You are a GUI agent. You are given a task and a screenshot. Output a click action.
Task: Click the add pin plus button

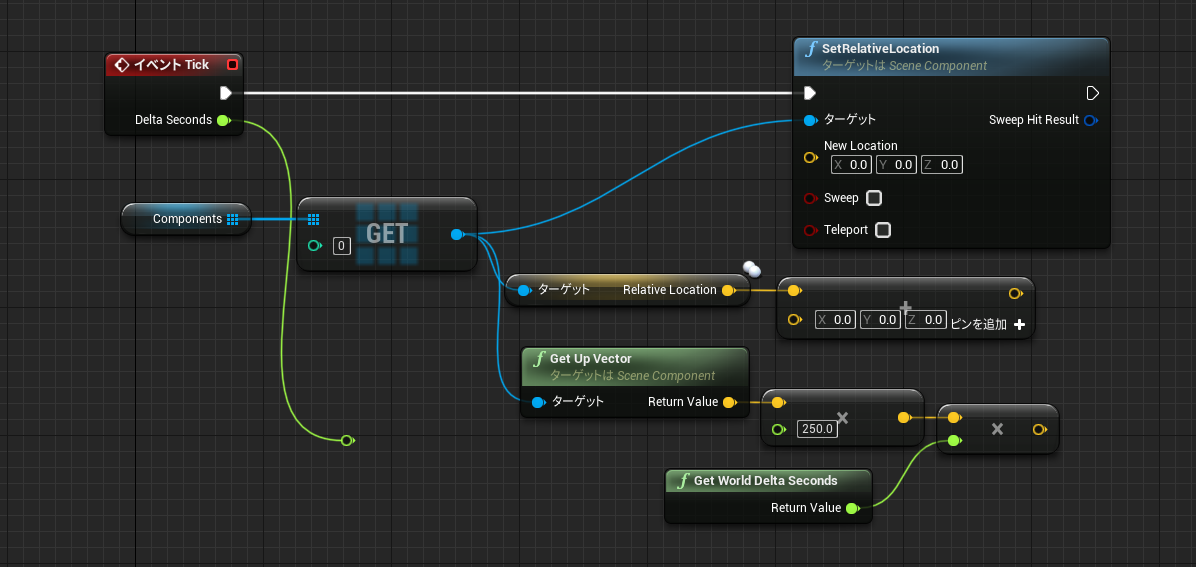tap(1020, 324)
